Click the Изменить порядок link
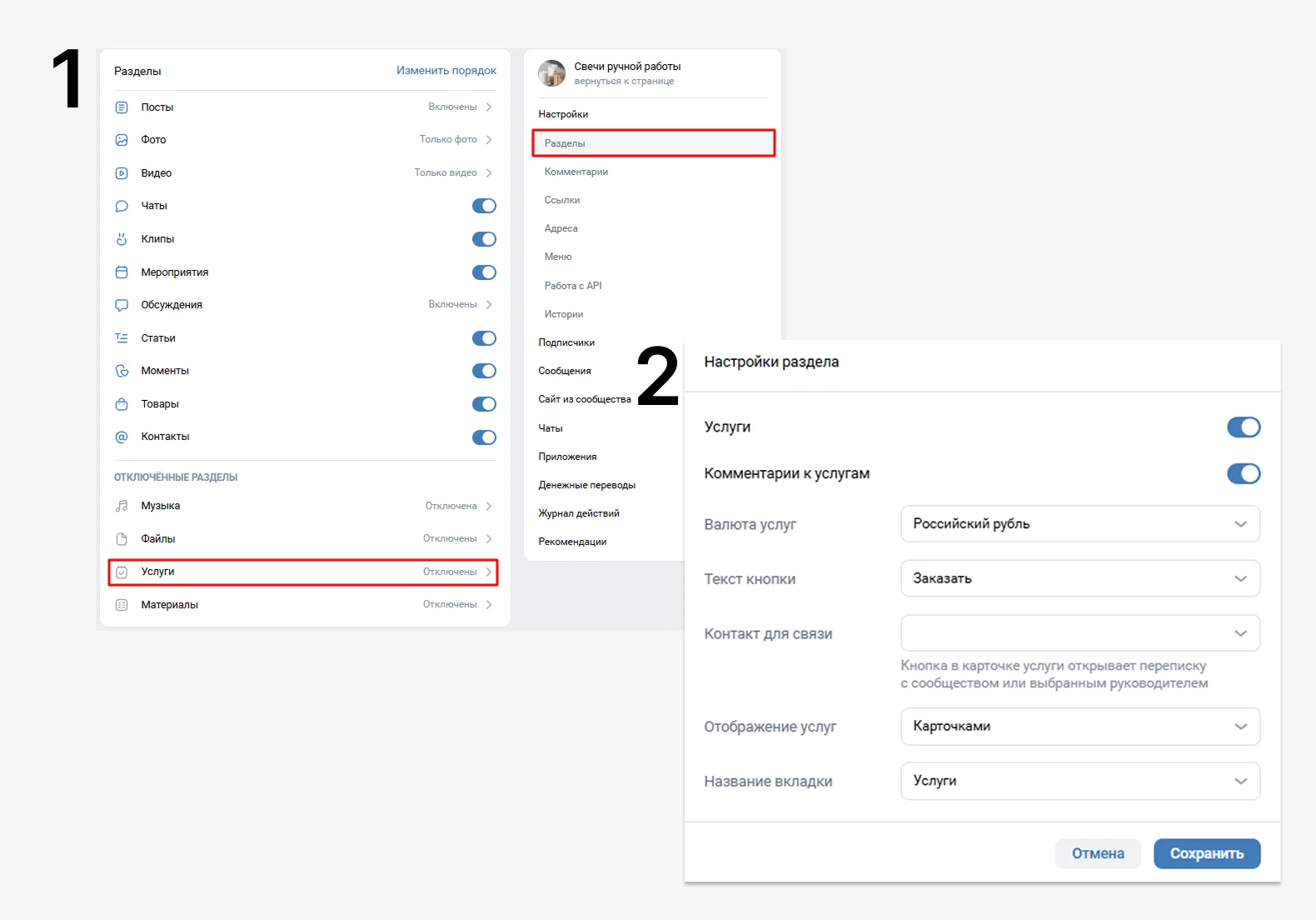 (x=446, y=71)
